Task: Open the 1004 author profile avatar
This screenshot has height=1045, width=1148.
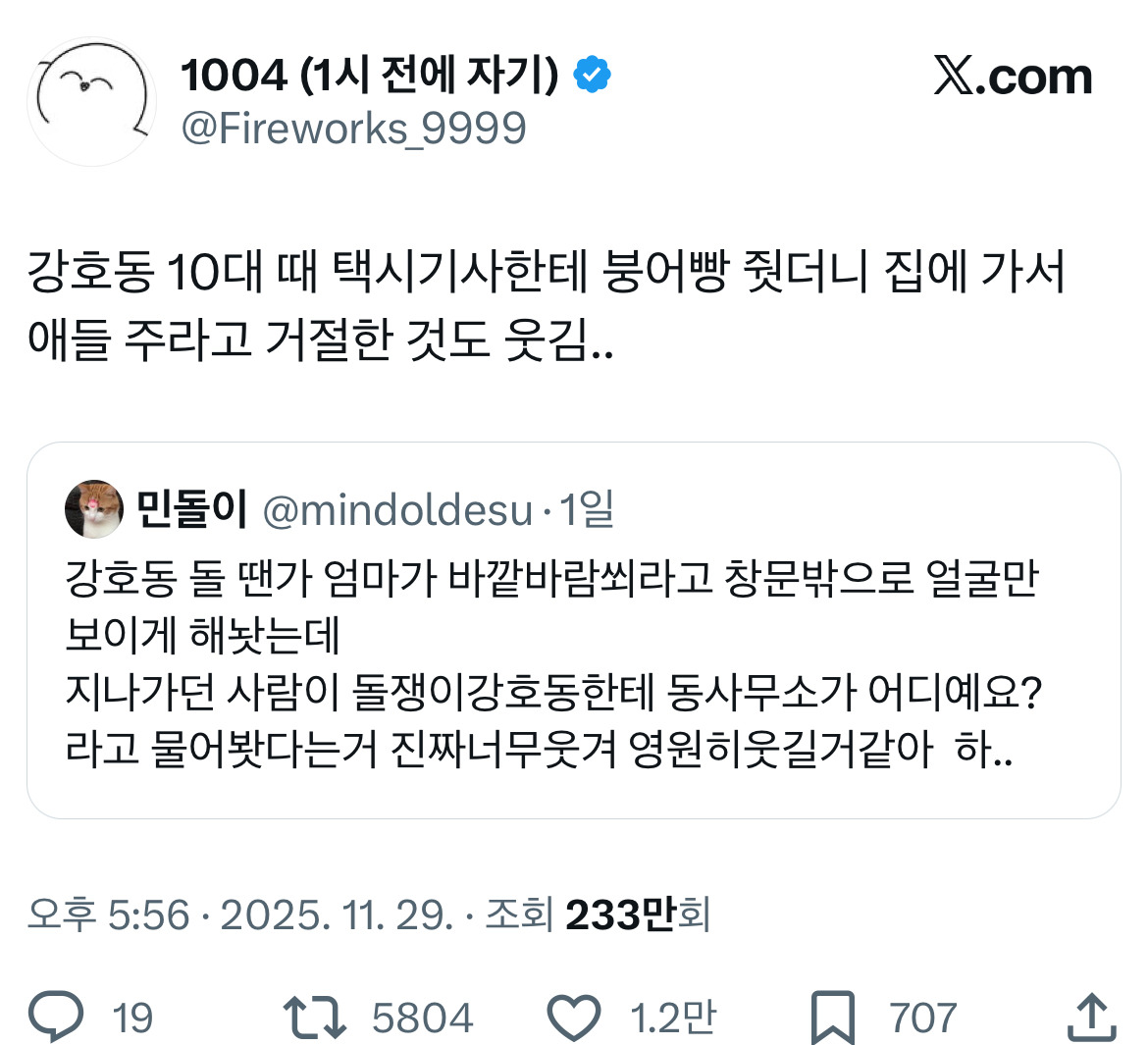Action: pyautogui.click(x=91, y=101)
